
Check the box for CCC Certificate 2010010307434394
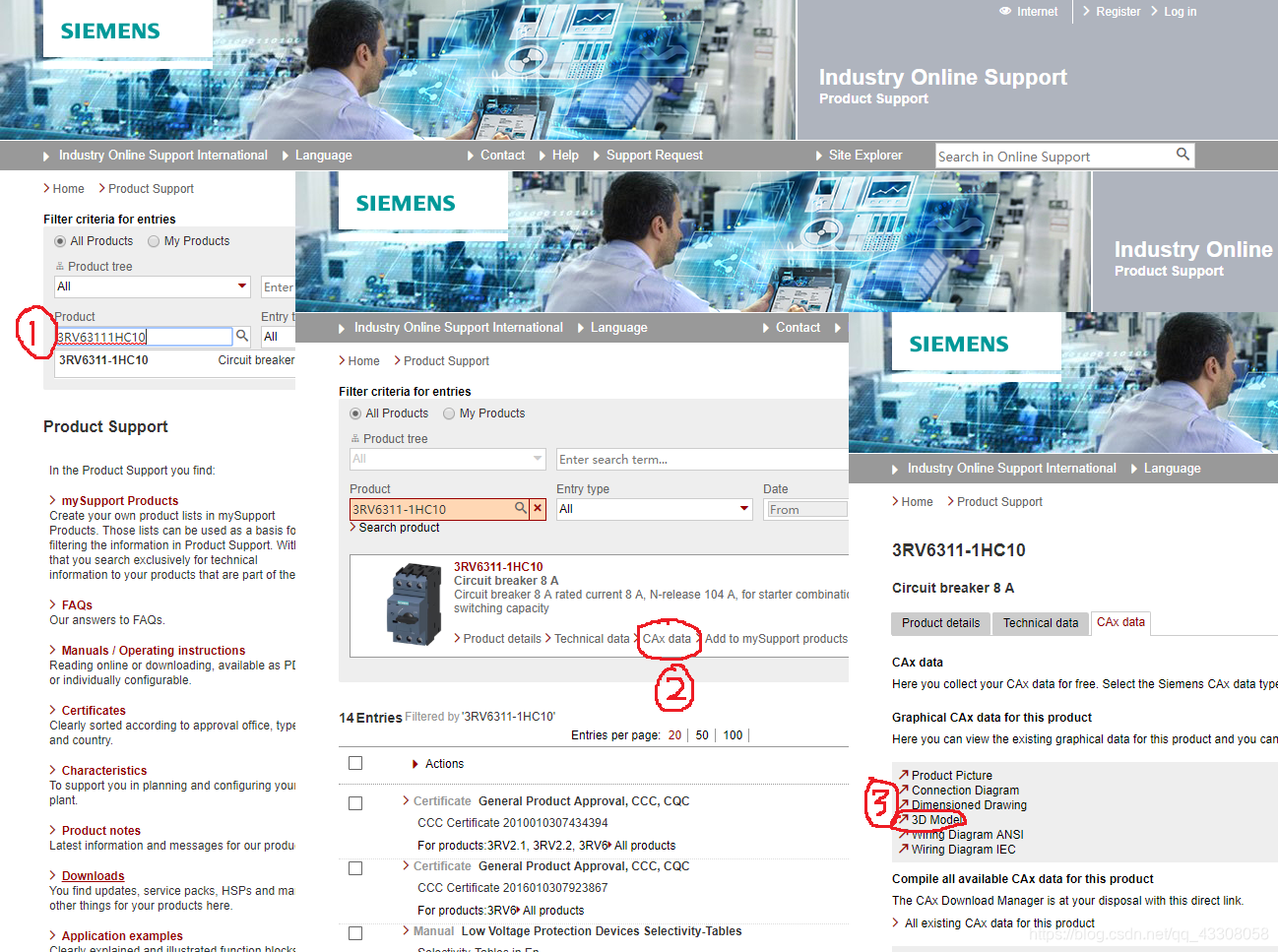click(355, 803)
